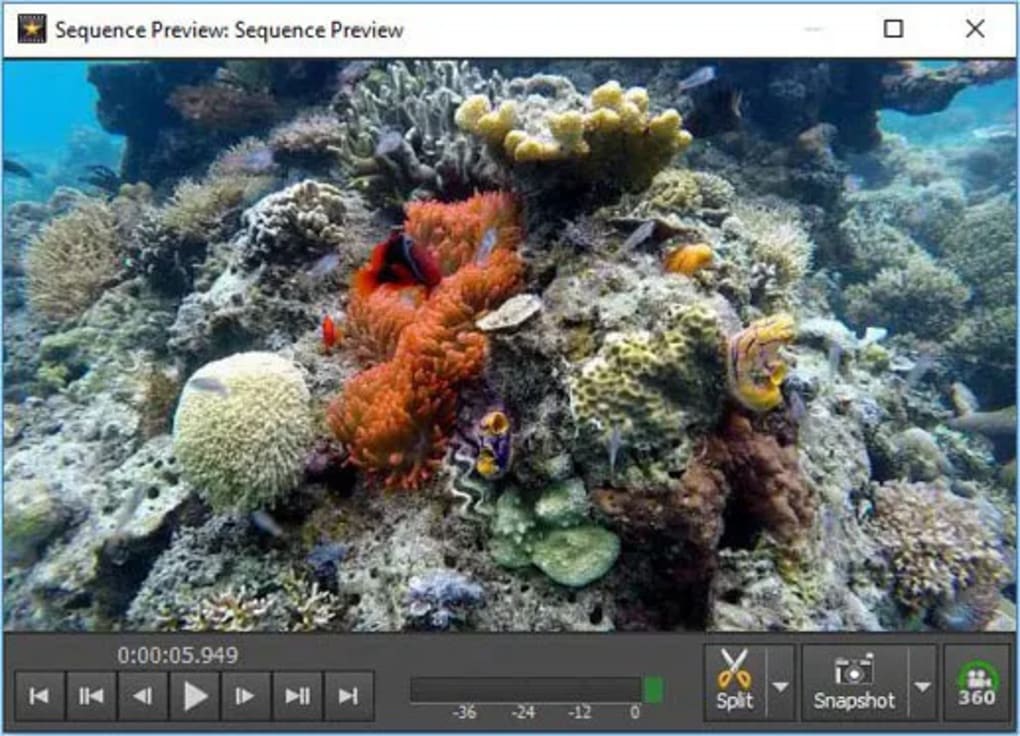The height and width of the screenshot is (736, 1020).
Task: Click the camera icon above Snapshot label
Action: 854,669
